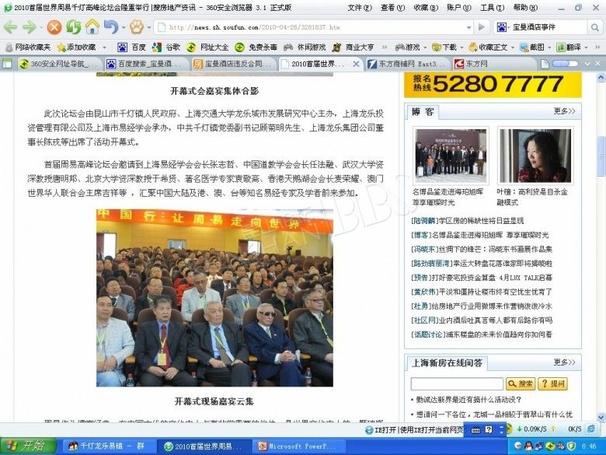Screen dimensions: 606x455
Task: Stop page loading with red X icon
Action: pos(55,27)
